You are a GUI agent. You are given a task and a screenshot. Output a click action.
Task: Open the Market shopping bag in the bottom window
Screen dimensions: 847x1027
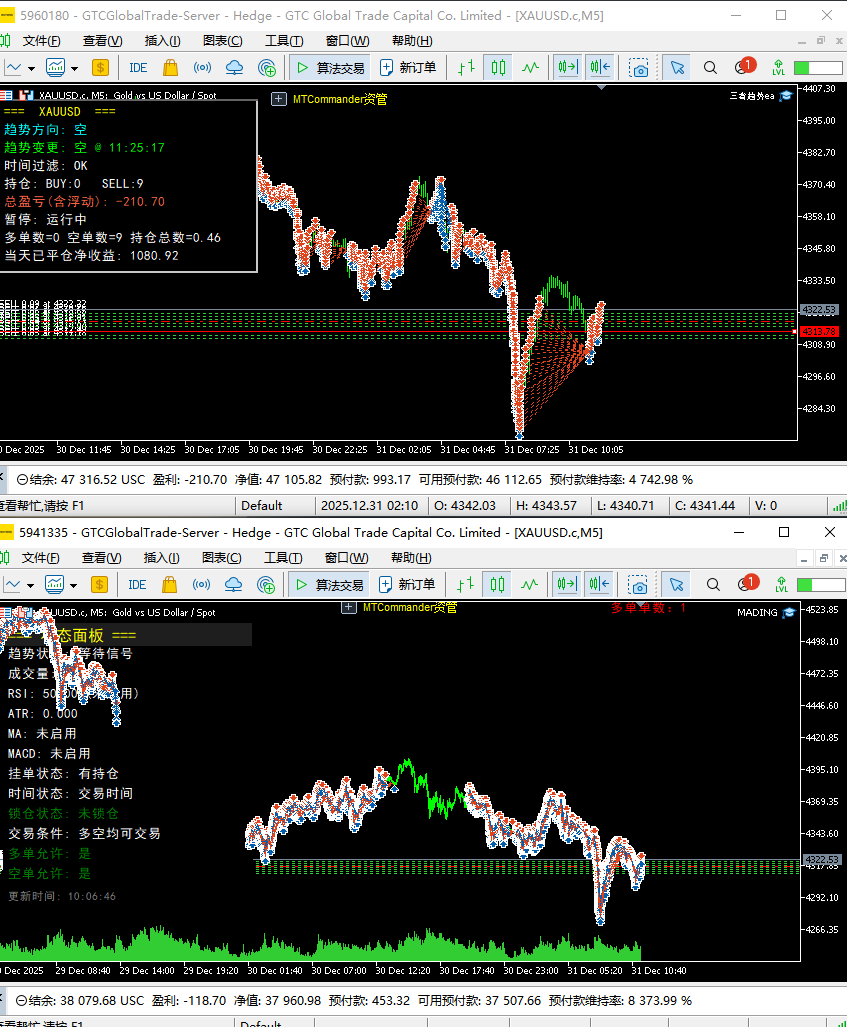(x=169, y=584)
